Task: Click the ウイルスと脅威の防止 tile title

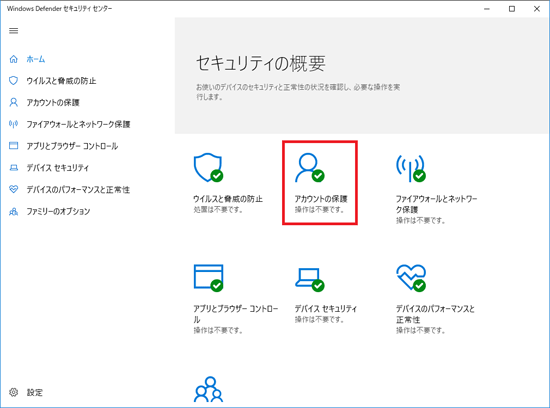Action: [x=228, y=199]
